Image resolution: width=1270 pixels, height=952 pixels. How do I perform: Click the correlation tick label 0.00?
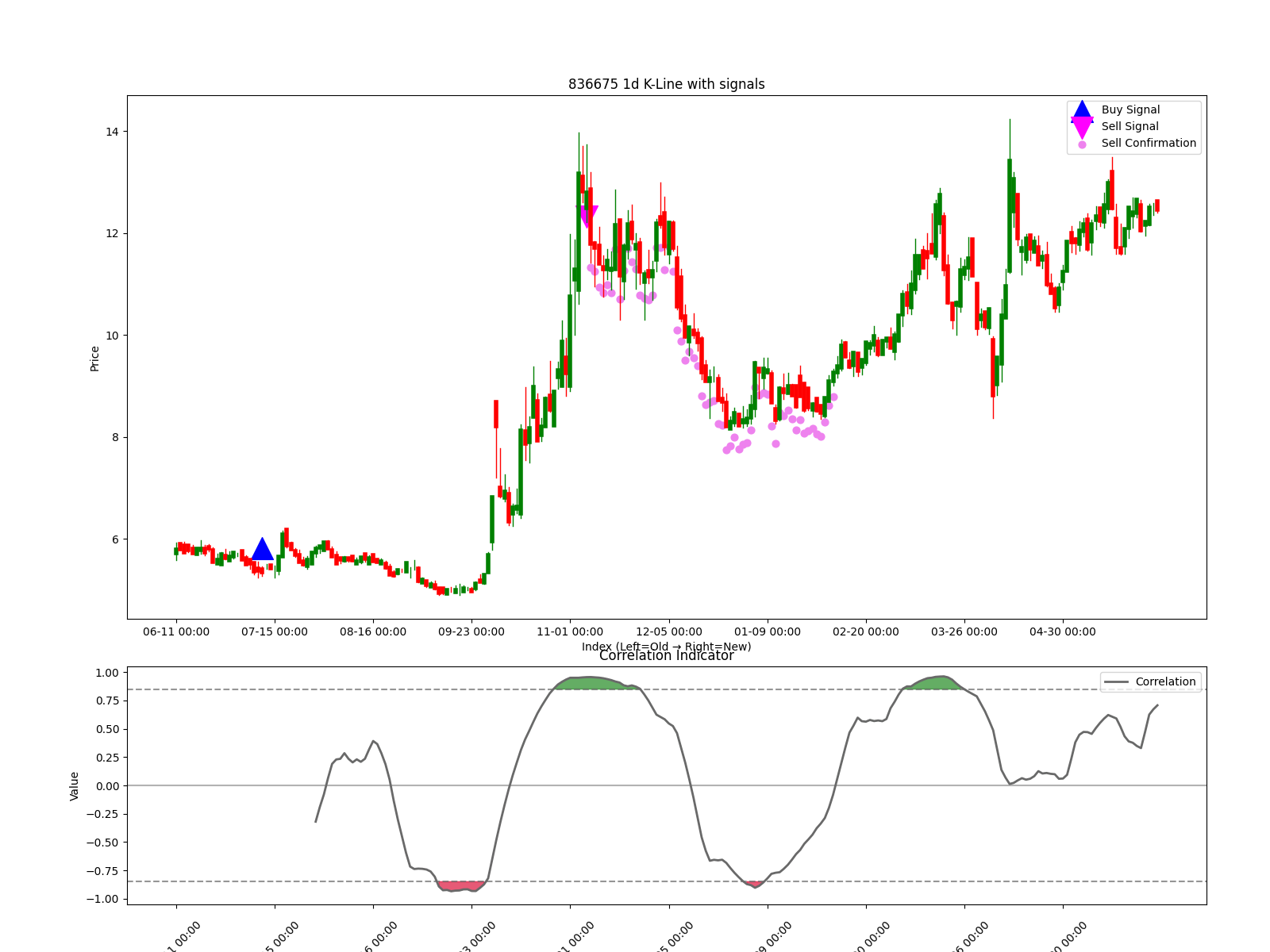(106, 785)
